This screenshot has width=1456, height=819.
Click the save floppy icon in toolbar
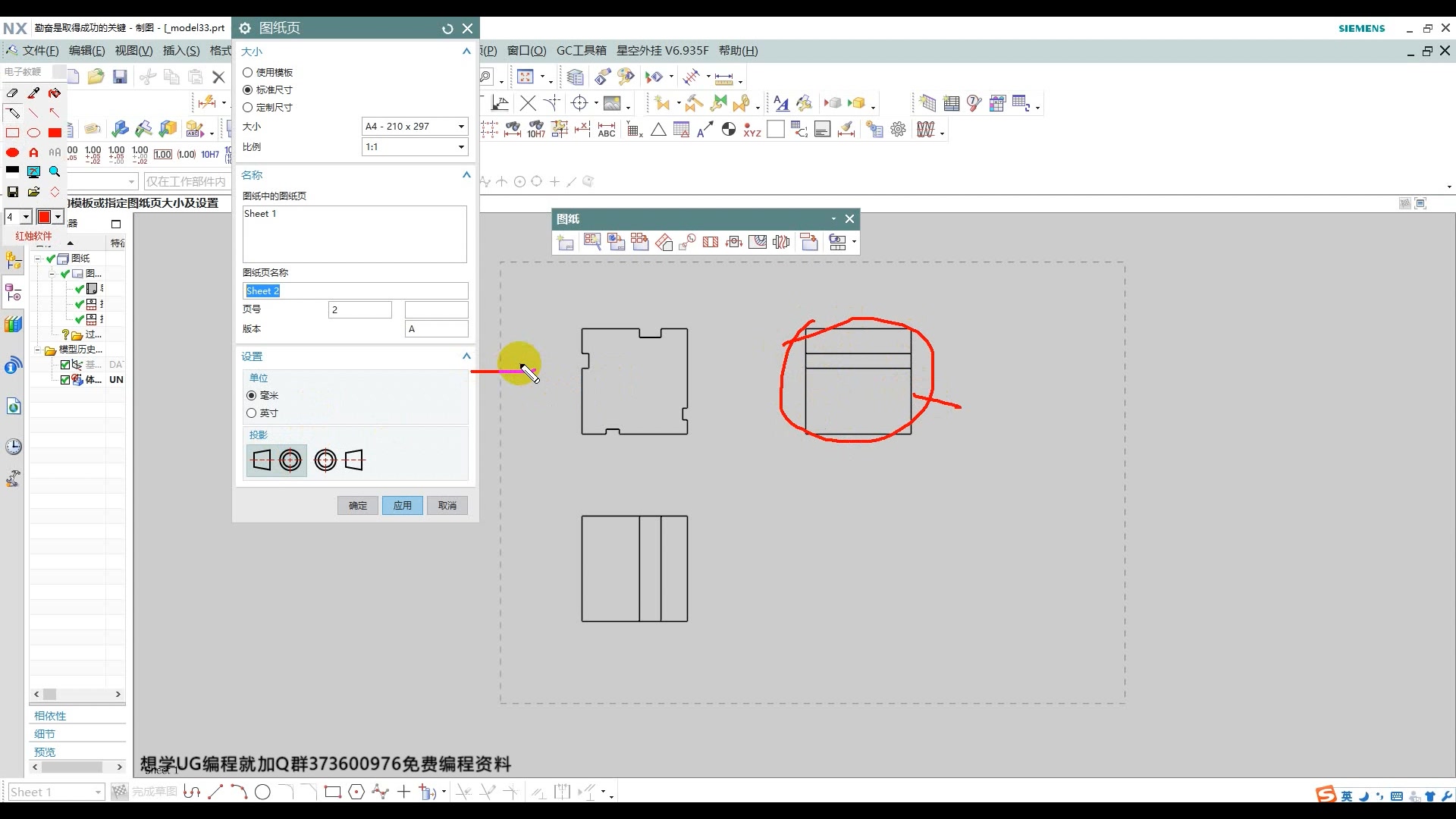point(120,77)
